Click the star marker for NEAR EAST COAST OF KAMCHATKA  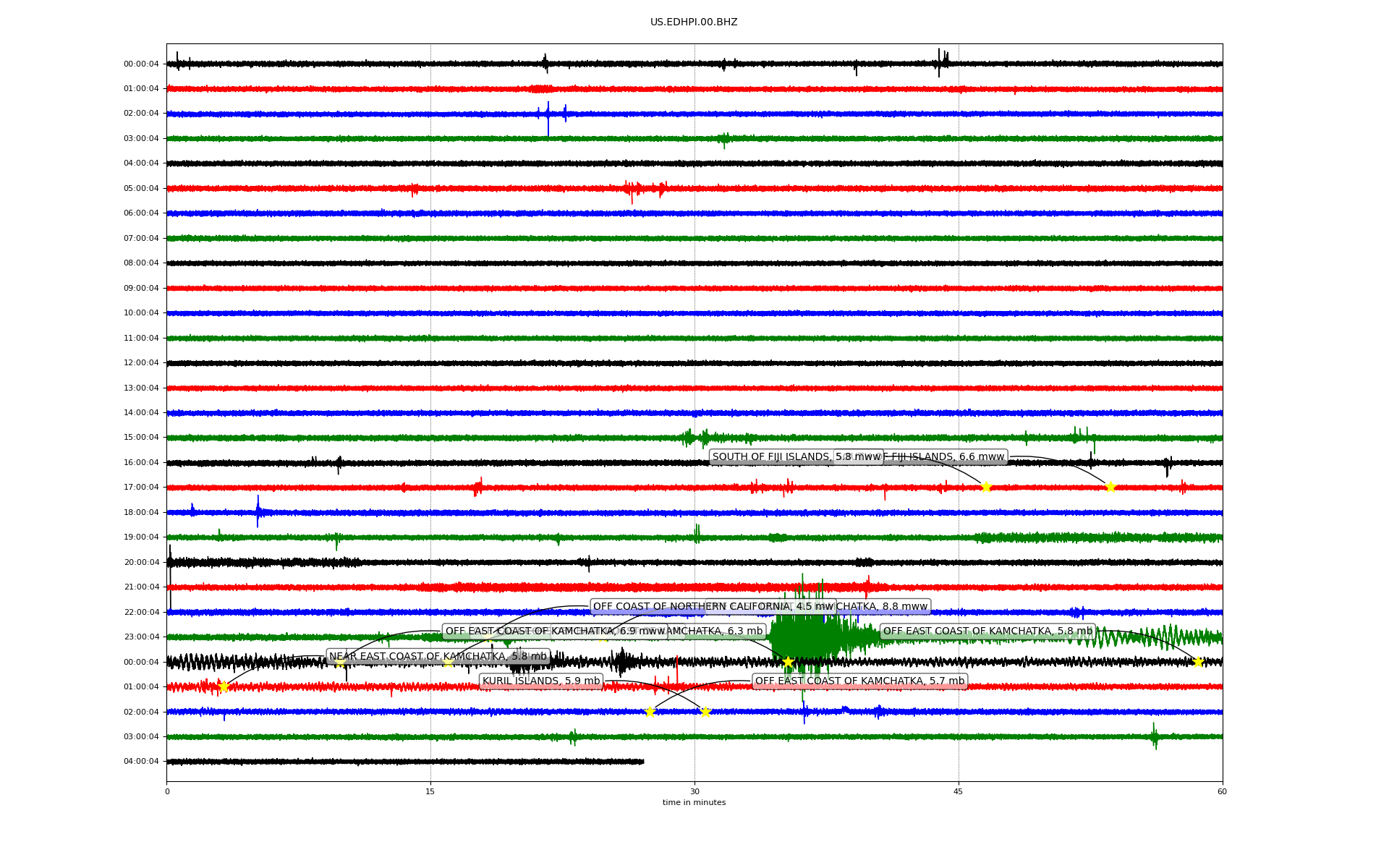[x=224, y=686]
